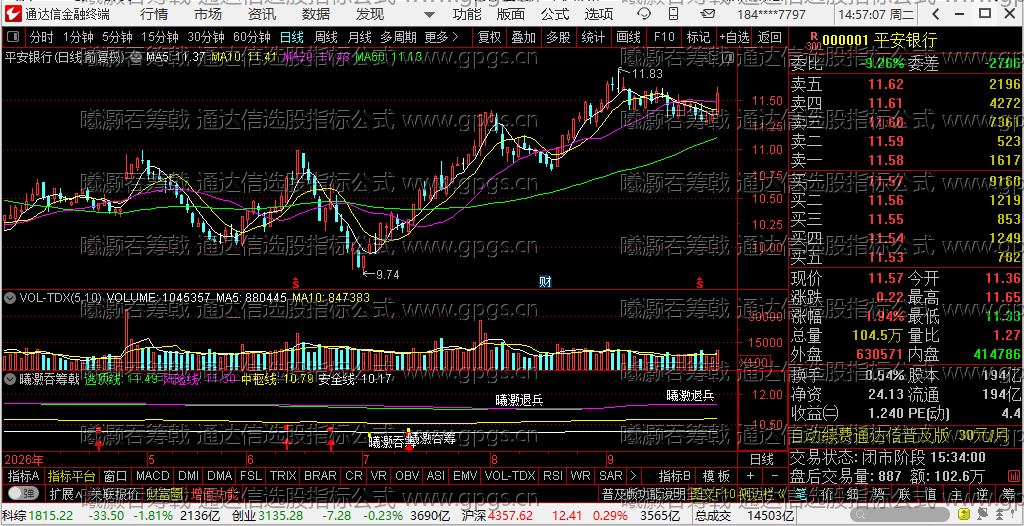Click the blue 财 marker on the chart
Image resolution: width=1024 pixels, height=526 pixels.
pyautogui.click(x=545, y=282)
